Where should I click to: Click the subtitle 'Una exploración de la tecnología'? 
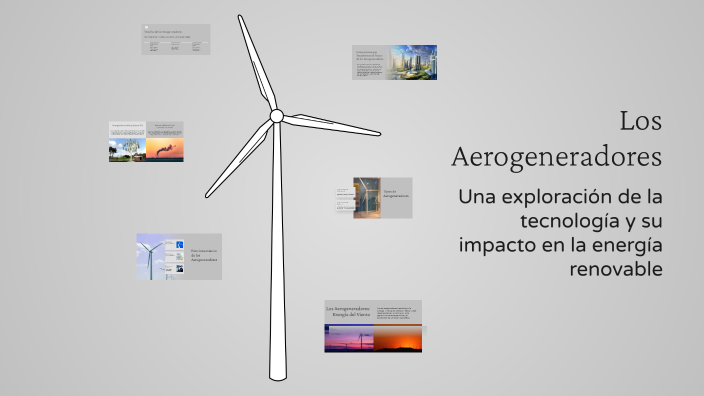(x=560, y=209)
